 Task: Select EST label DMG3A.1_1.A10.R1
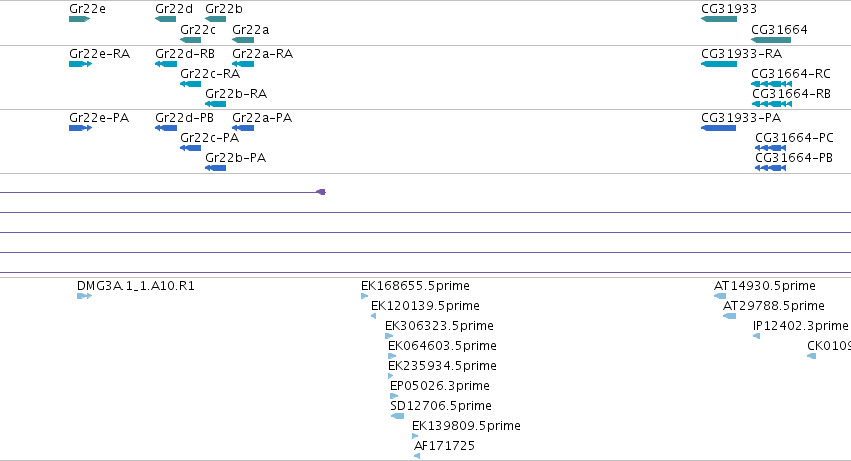pyautogui.click(x=136, y=286)
